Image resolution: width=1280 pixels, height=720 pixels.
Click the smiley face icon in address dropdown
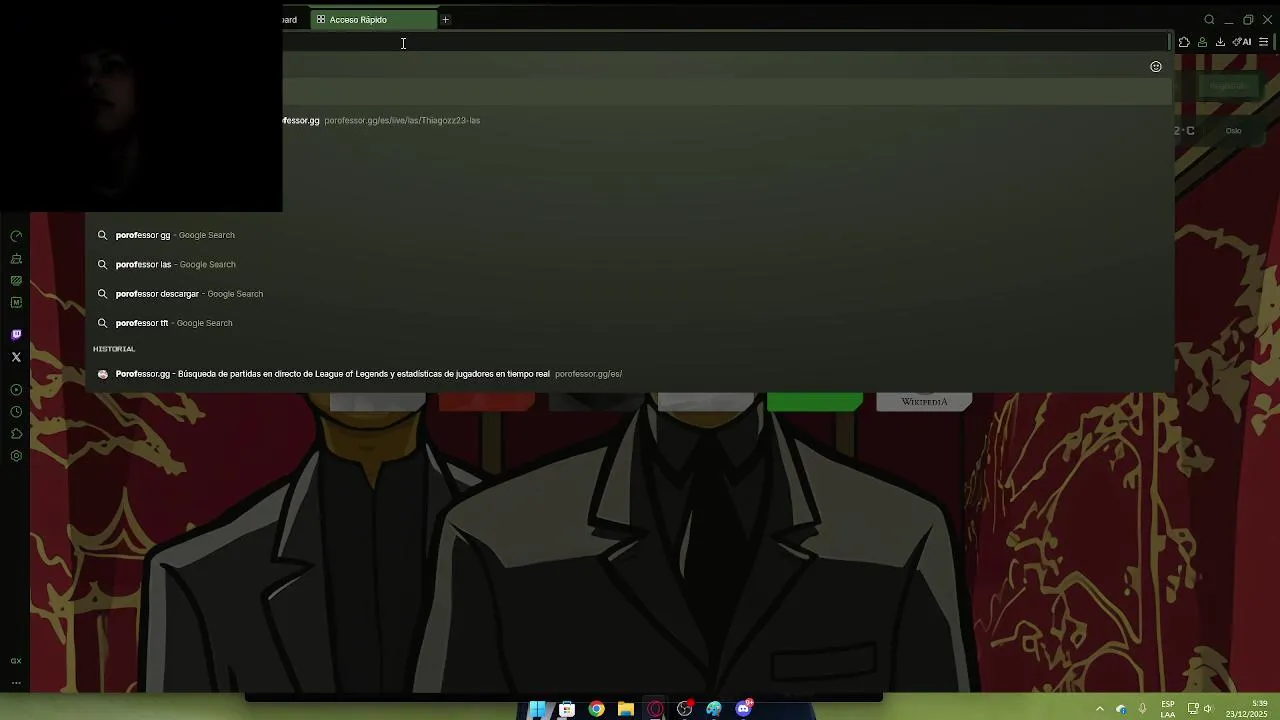click(x=1156, y=67)
